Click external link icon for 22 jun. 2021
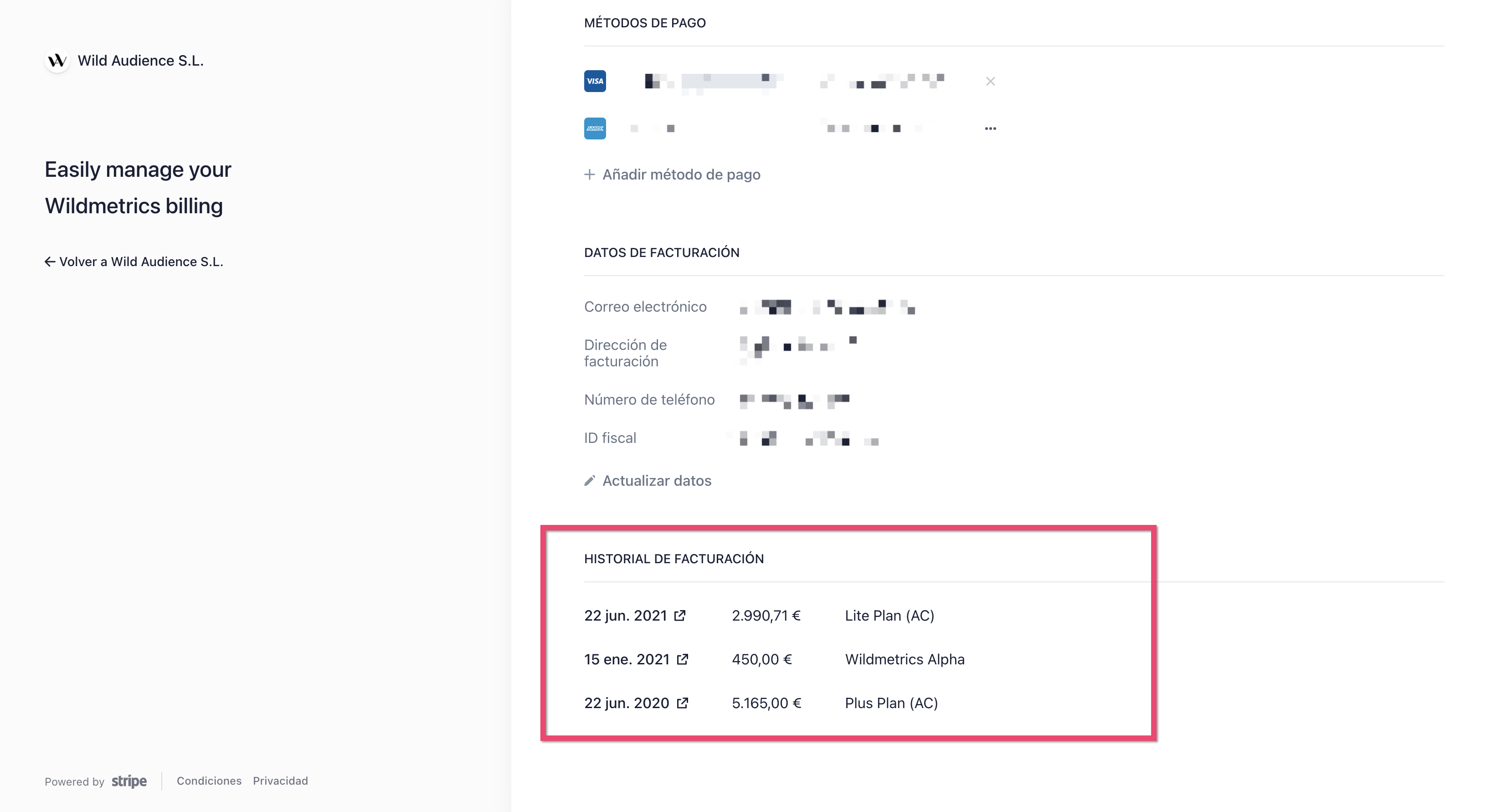The height and width of the screenshot is (812, 1491). [x=680, y=615]
